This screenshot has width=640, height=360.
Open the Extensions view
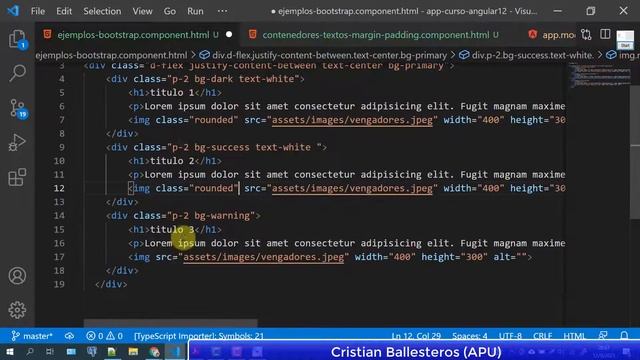point(17,178)
